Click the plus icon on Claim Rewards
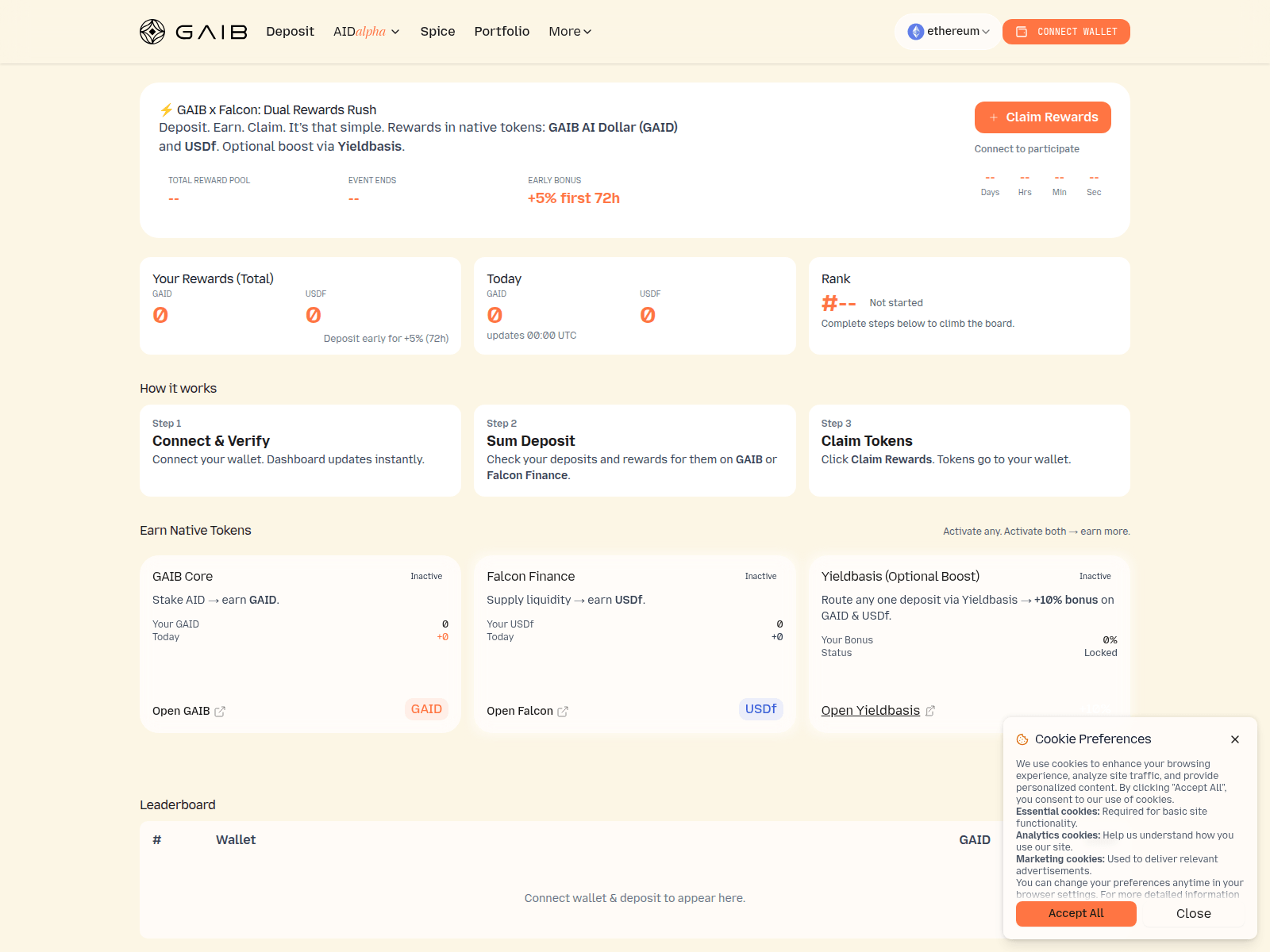1270x952 pixels. coord(994,117)
